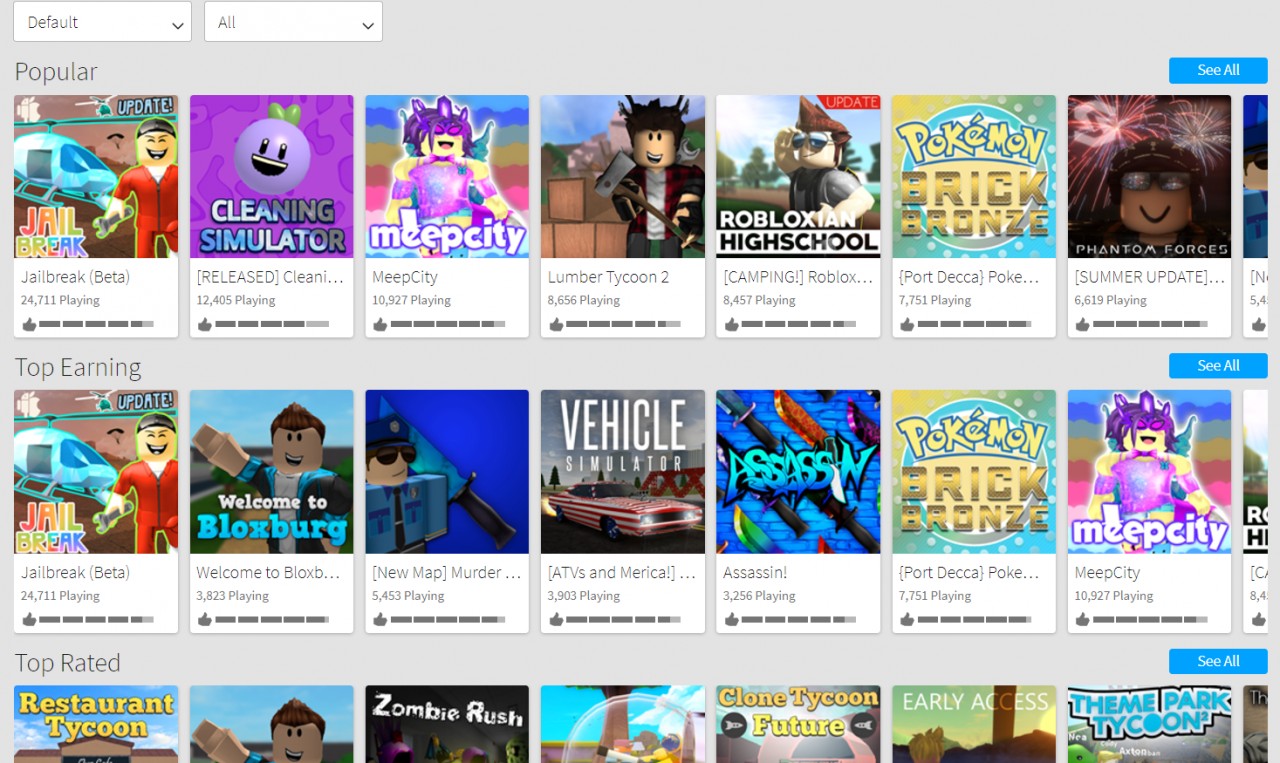Click "[New Map] Murder…" game title
1280x763 pixels.
pos(447,572)
